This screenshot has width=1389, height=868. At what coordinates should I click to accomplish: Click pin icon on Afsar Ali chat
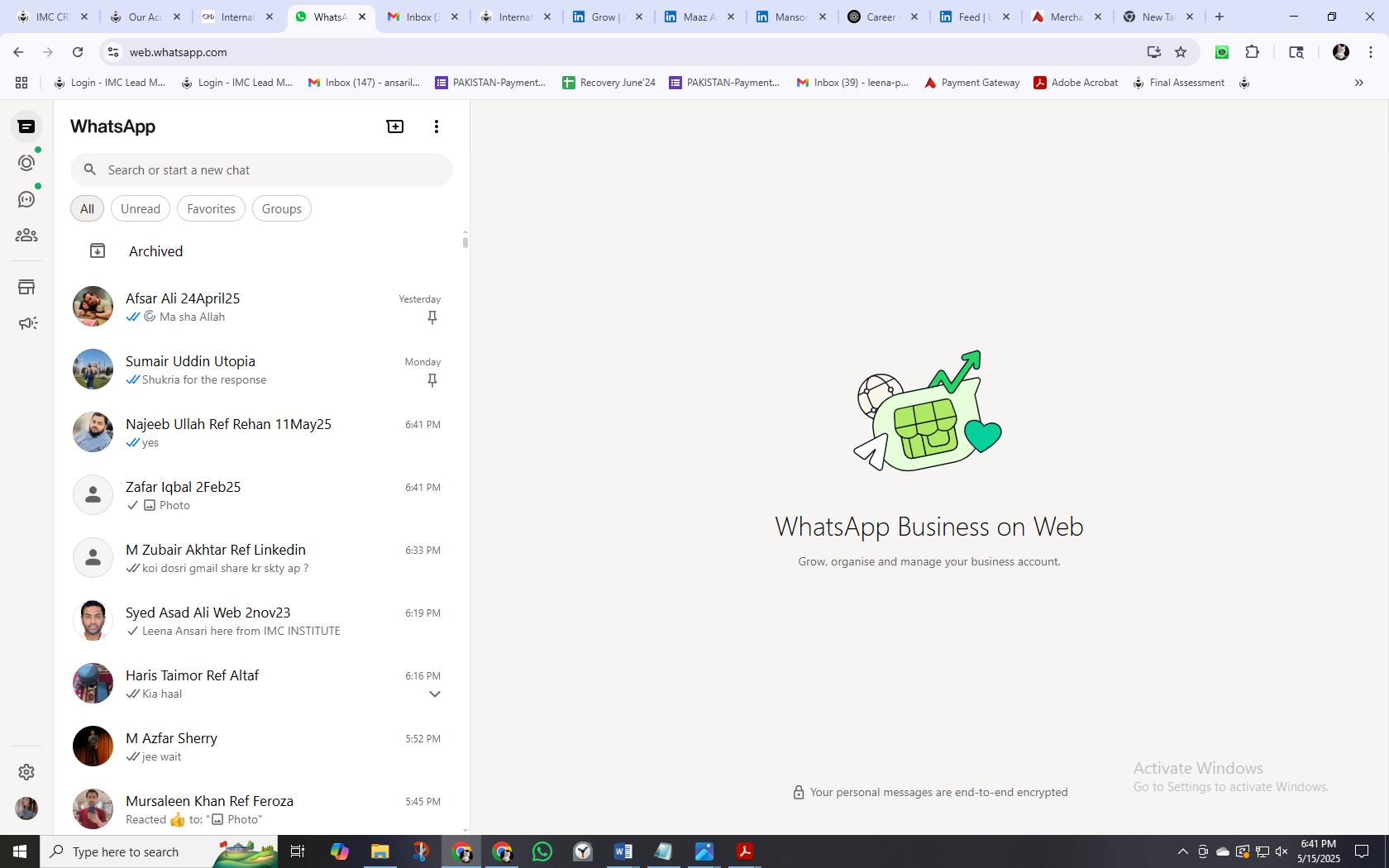[432, 317]
